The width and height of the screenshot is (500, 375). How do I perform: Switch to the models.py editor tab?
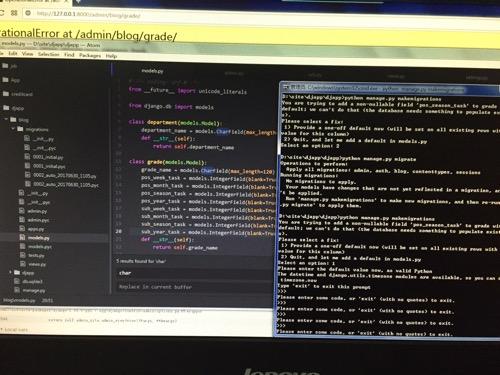click(x=152, y=71)
